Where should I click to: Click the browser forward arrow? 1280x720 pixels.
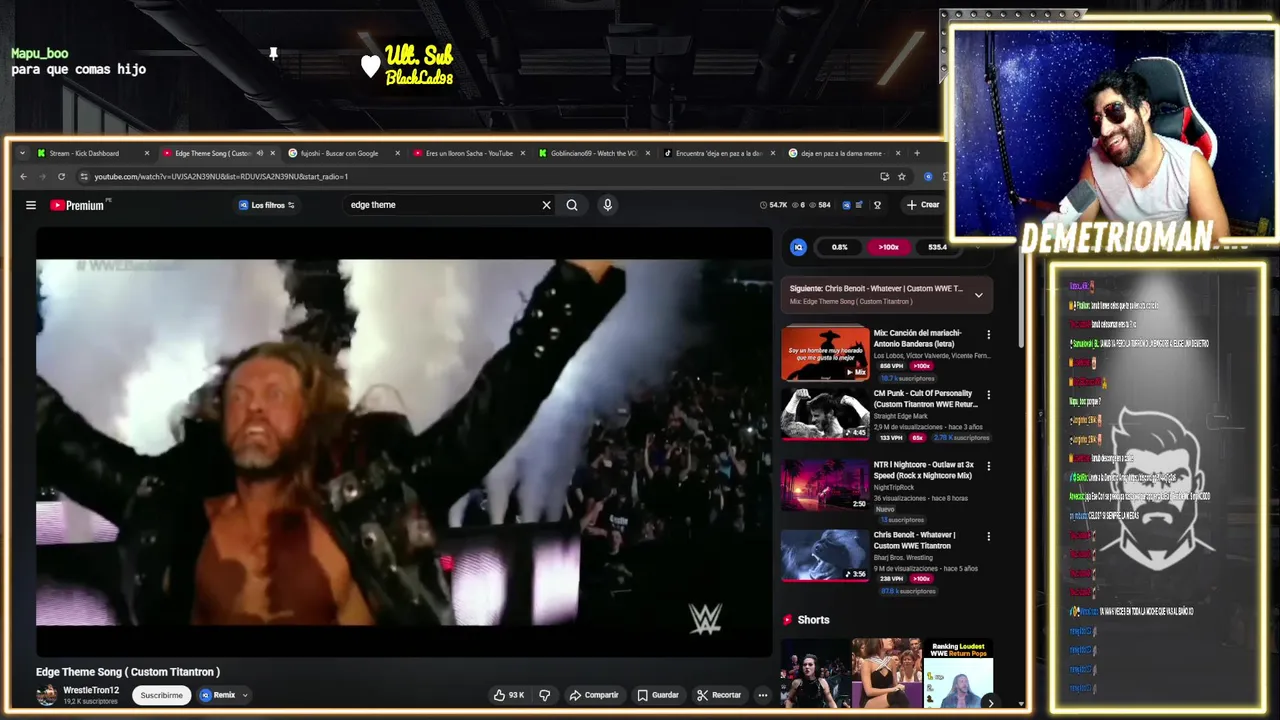pyautogui.click(x=42, y=177)
